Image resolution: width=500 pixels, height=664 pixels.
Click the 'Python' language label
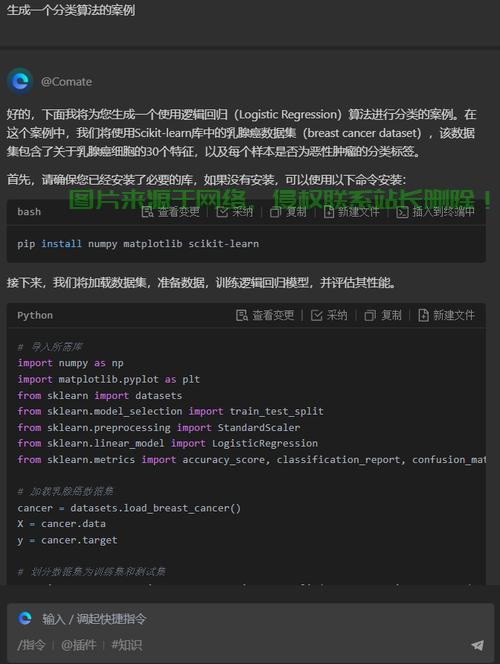(35, 315)
